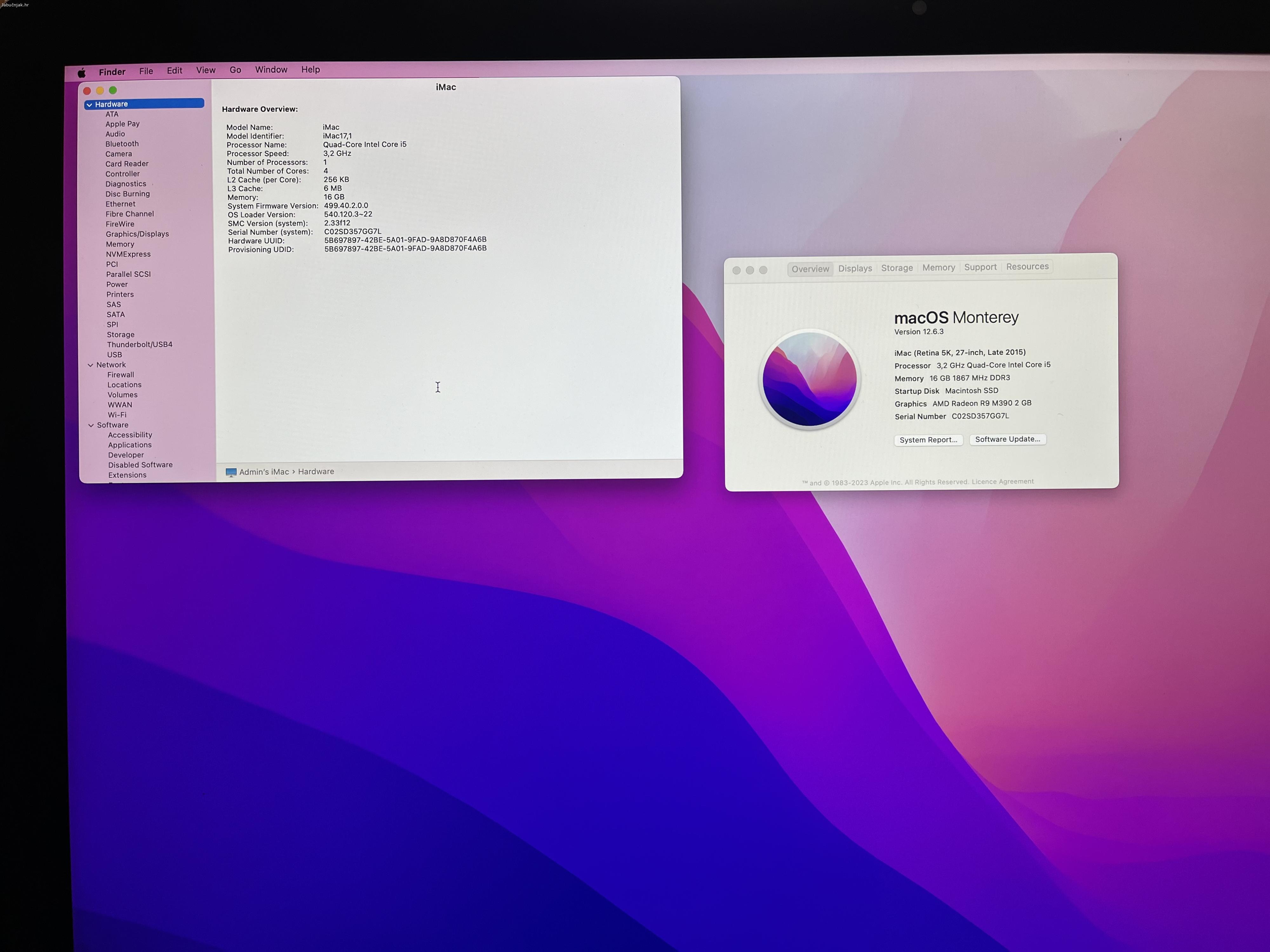Viewport: 1270px width, 952px height.
Task: Open the Window menu
Action: click(x=271, y=69)
